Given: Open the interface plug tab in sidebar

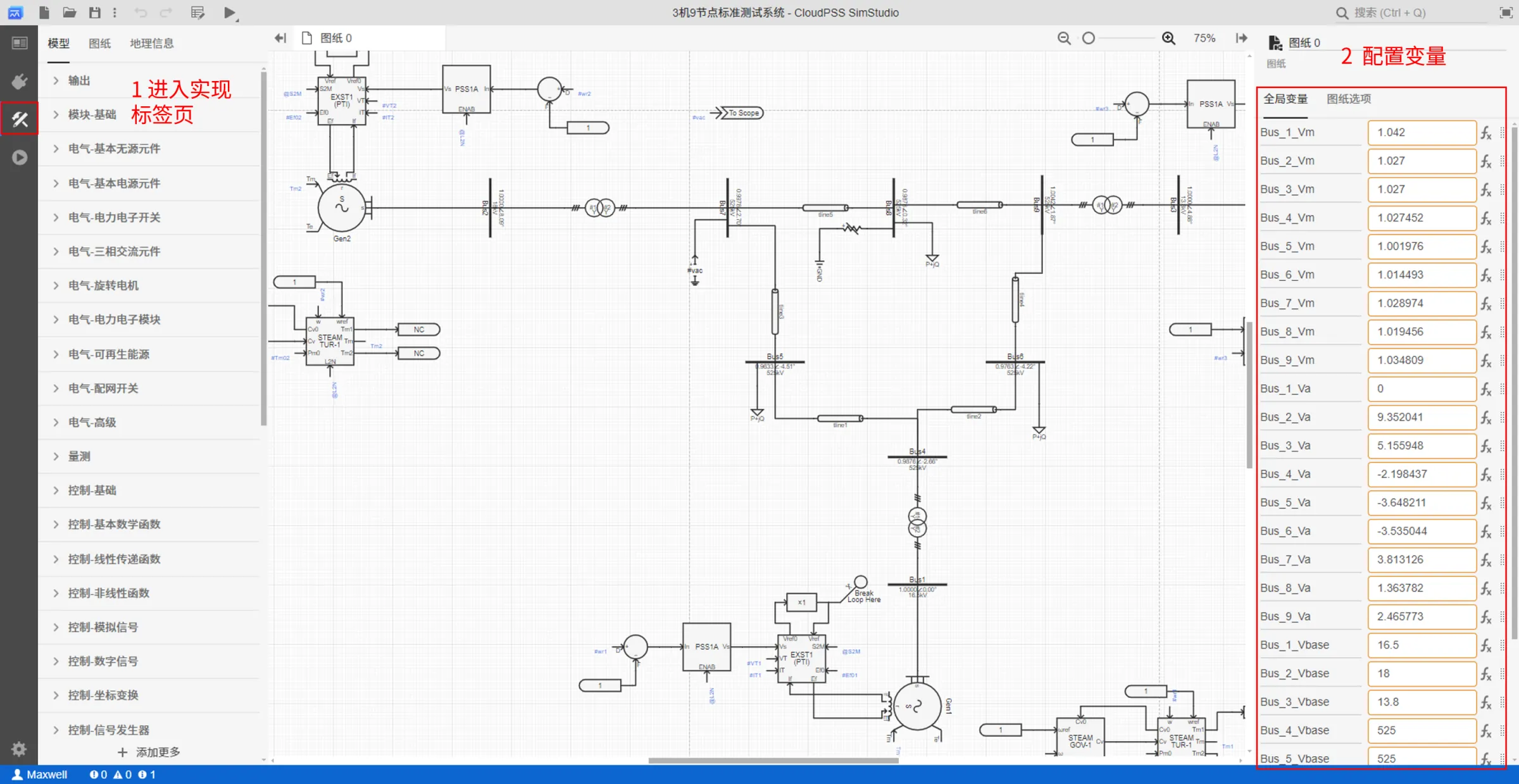Looking at the screenshot, I should coord(19,81).
